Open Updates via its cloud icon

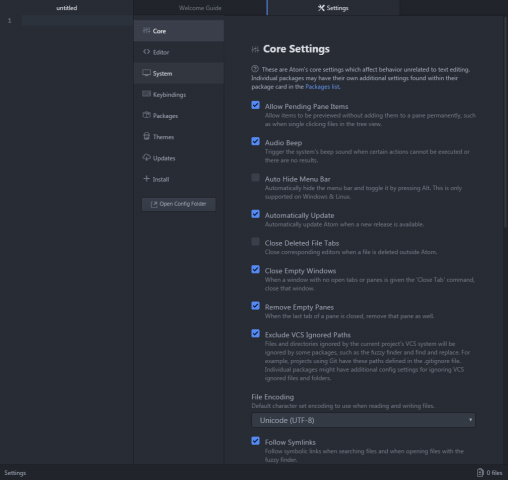[146, 157]
